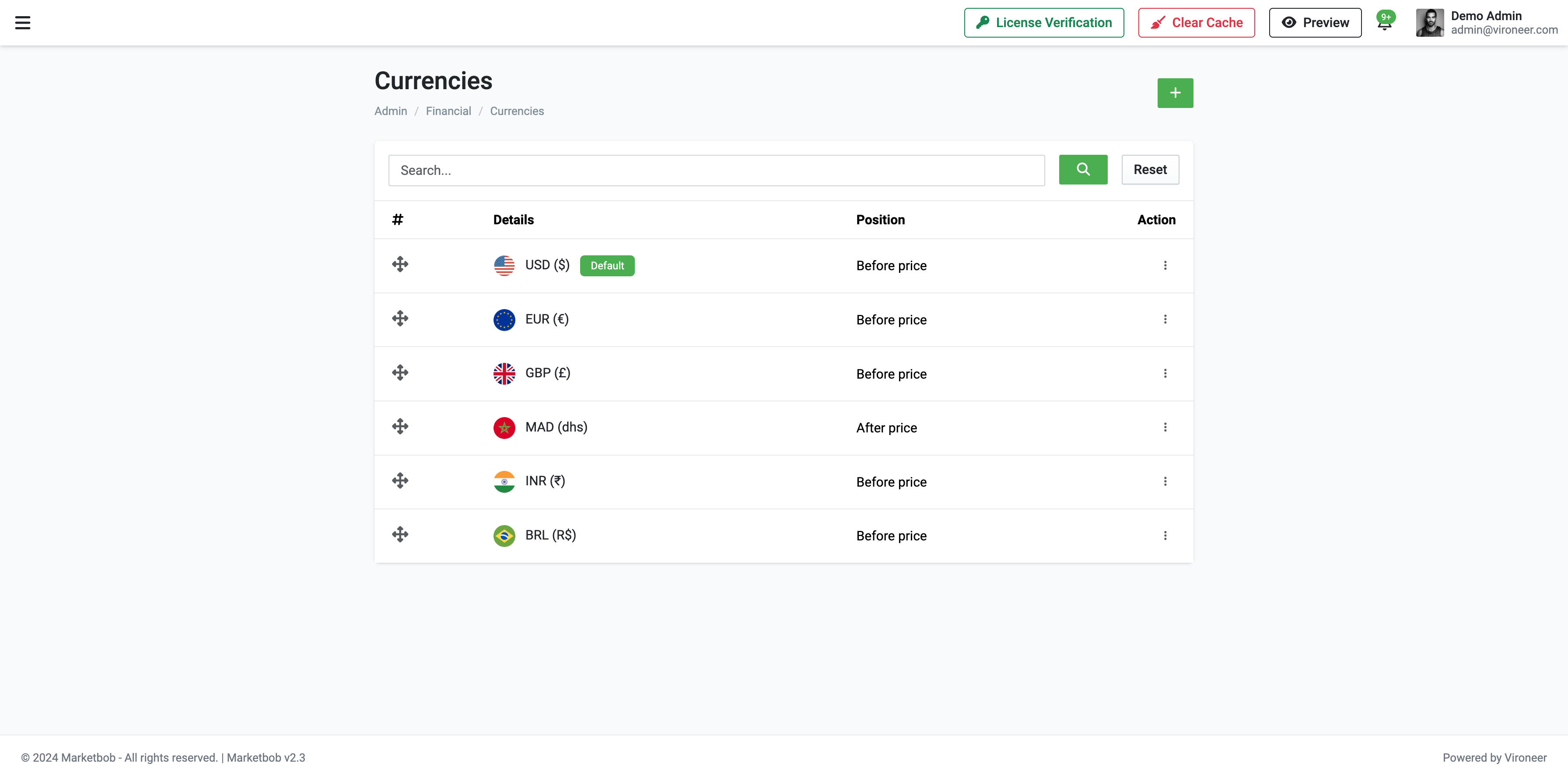Focus the Search currencies input field
This screenshot has width=1568, height=780.
click(x=716, y=171)
